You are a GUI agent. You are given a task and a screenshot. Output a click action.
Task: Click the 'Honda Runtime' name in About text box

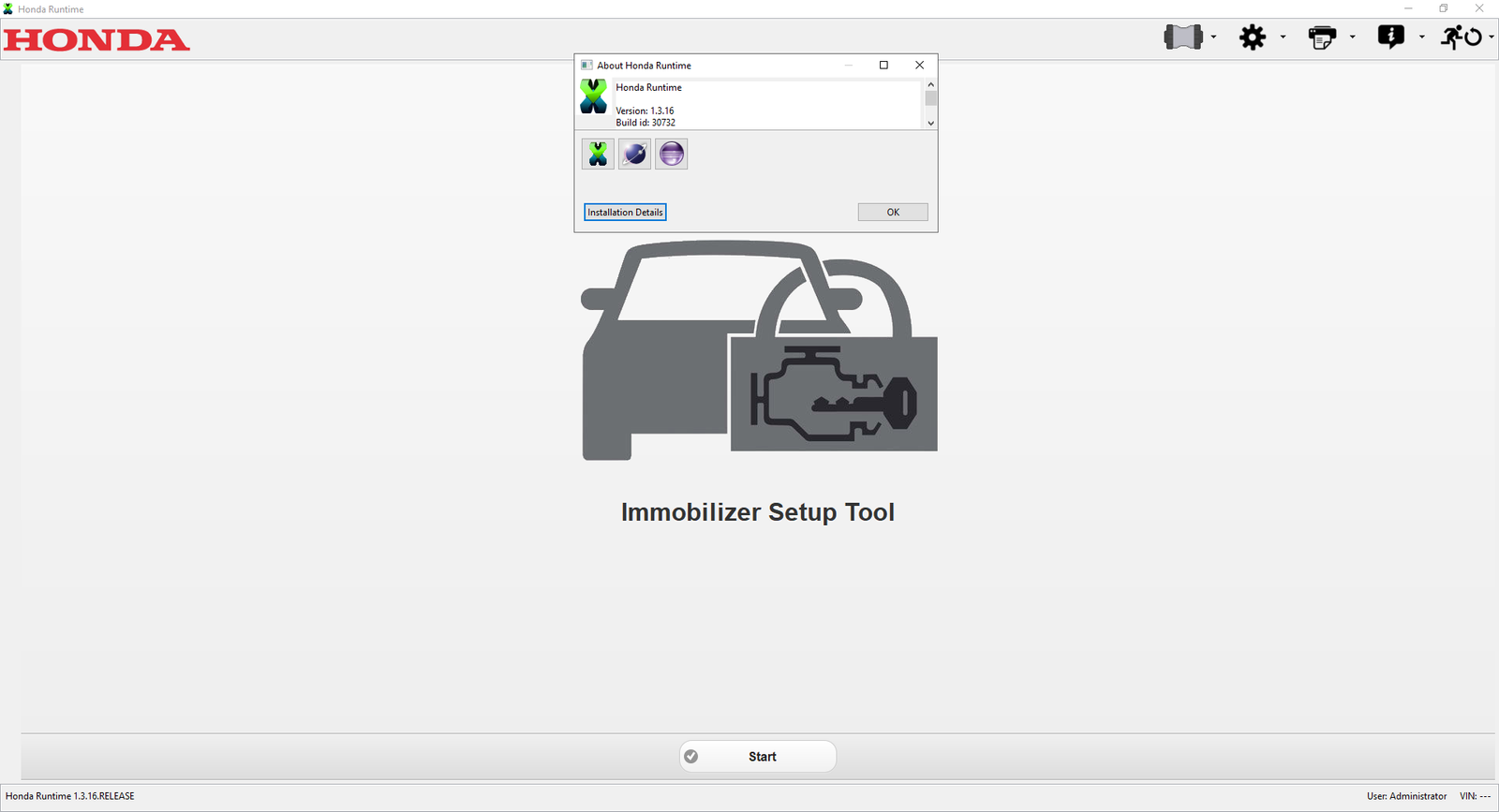click(x=648, y=87)
